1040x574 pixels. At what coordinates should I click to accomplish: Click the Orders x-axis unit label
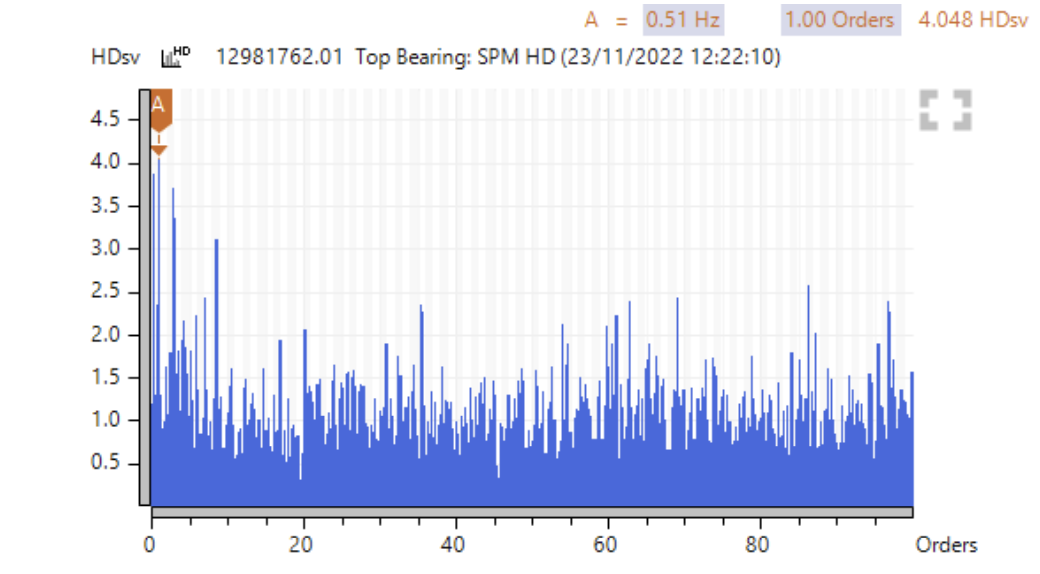pos(946,545)
